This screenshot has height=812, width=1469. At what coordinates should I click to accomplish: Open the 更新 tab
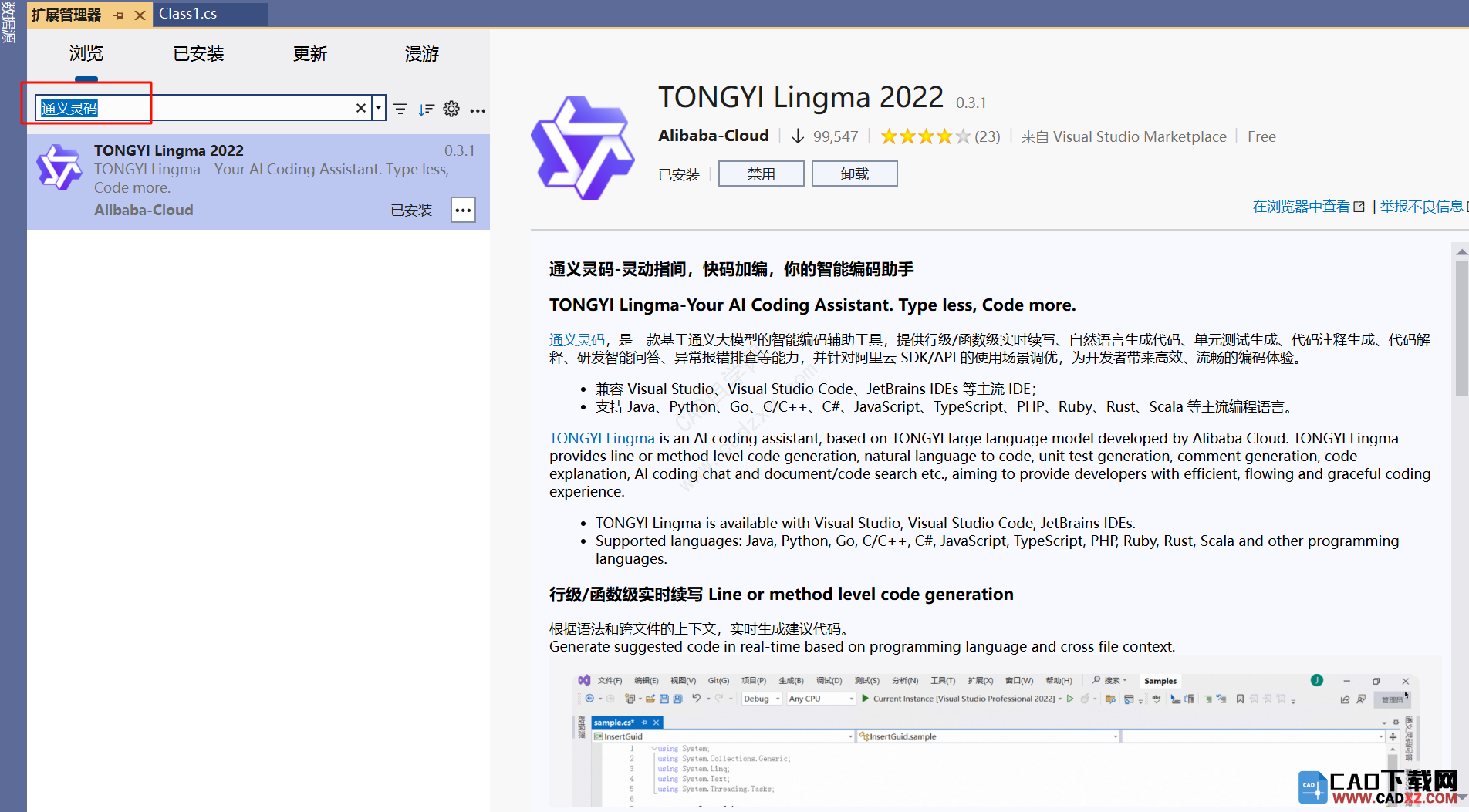310,53
